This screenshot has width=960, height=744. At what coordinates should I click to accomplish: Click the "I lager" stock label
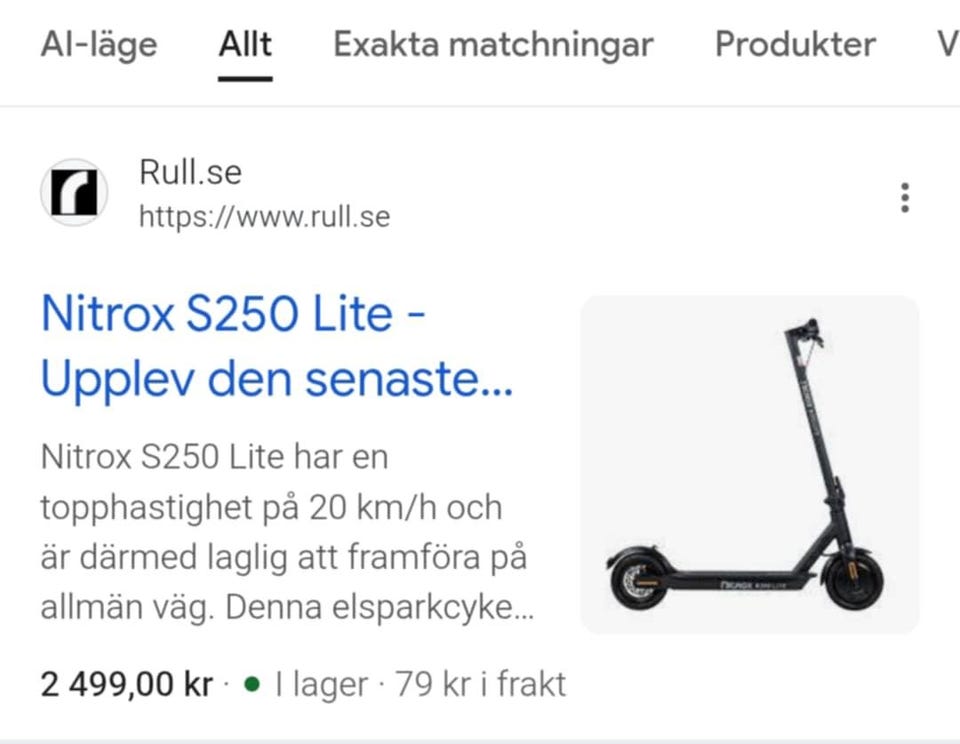click(x=321, y=685)
